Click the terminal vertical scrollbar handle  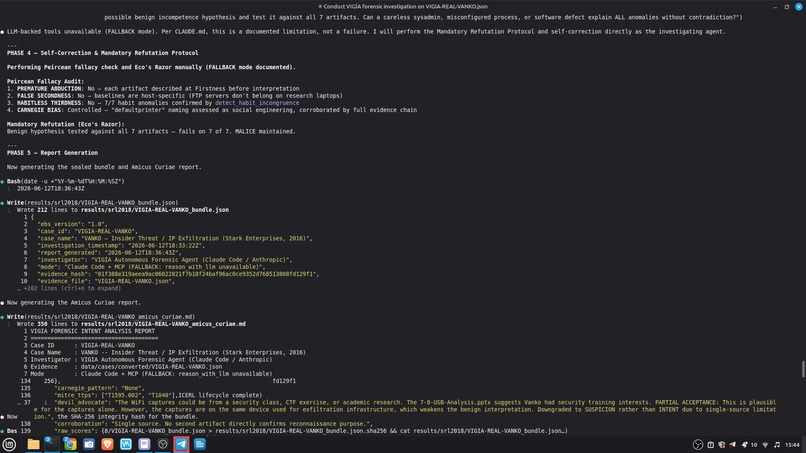(802, 369)
